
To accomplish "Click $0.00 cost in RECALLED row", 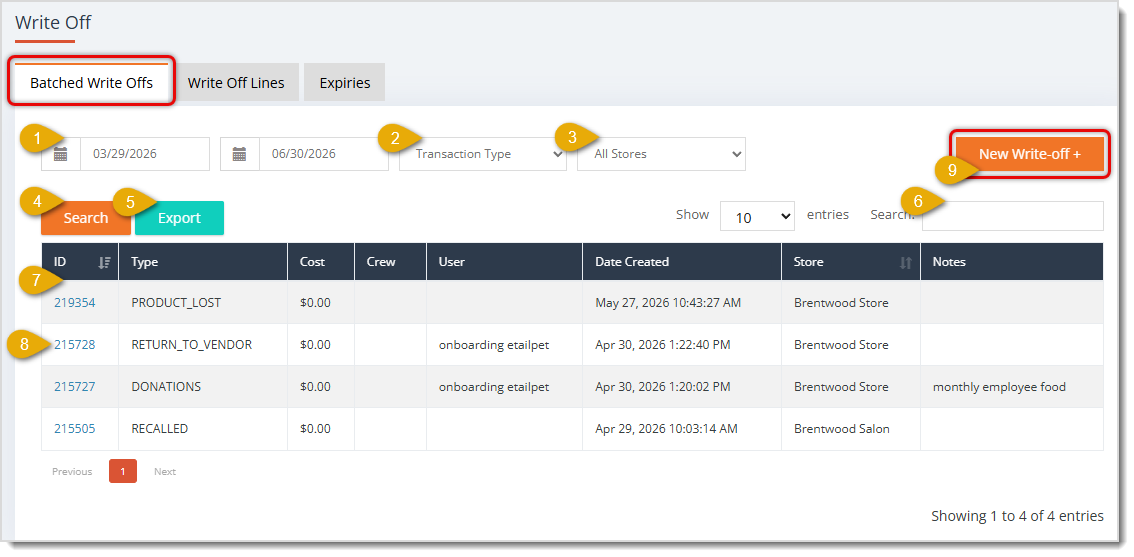I will click(315, 428).
